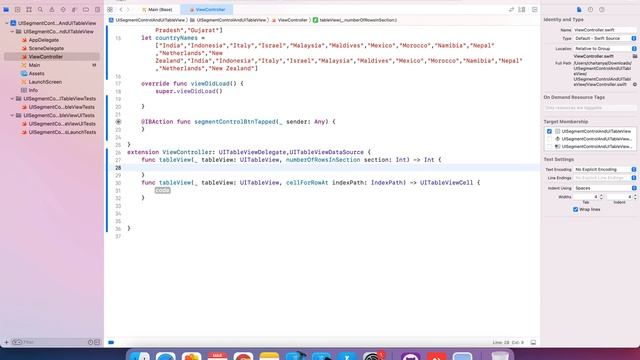Open Photos app in the Dock
Viewport: 640px width, 360px height.
point(191,356)
